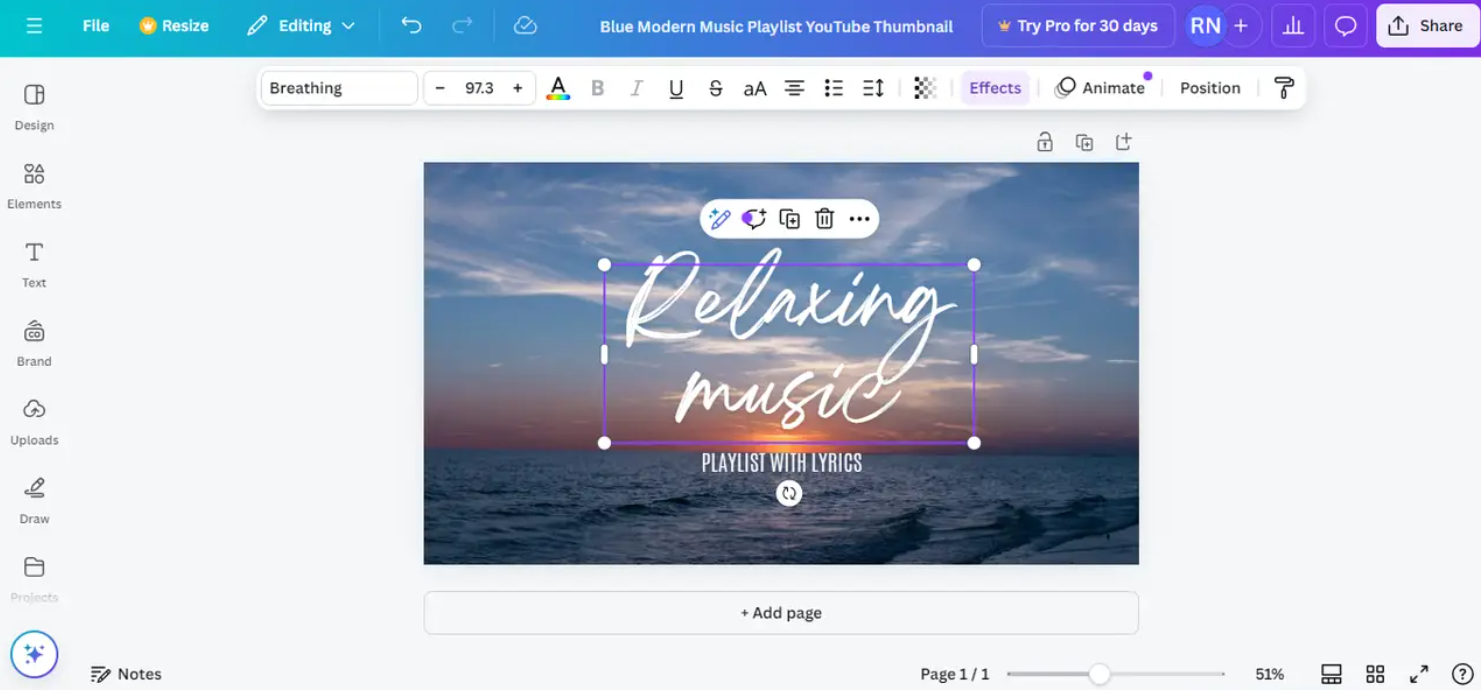Select the PLAYLIST WITH LYRICS text
1481x690 pixels.
click(782, 463)
